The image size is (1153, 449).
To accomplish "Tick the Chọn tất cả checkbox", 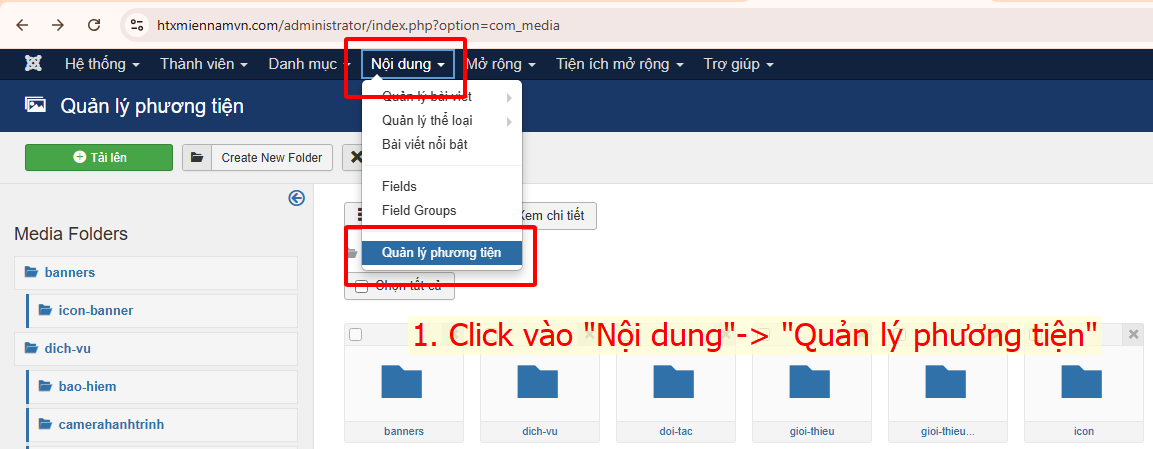I will point(361,287).
